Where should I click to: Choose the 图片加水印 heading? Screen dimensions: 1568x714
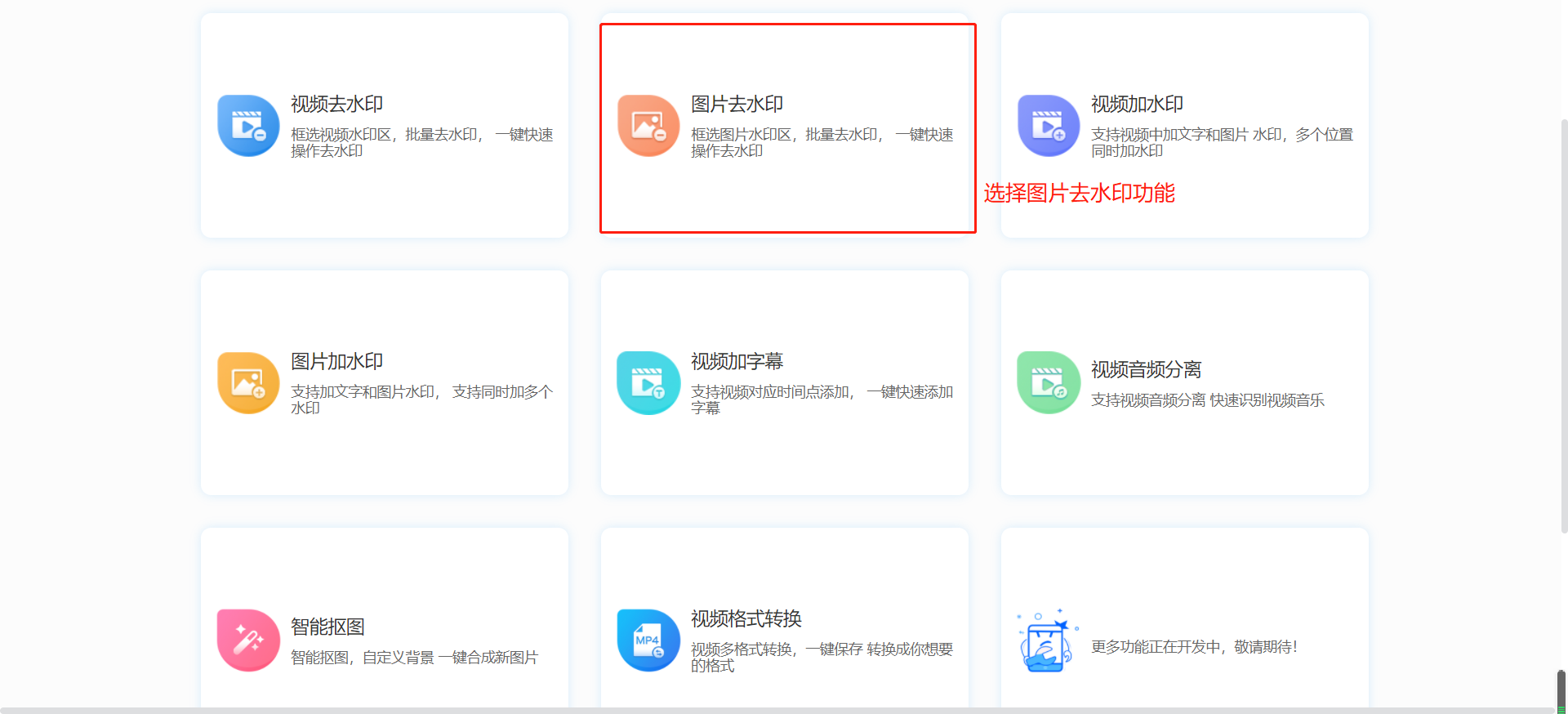coord(336,362)
